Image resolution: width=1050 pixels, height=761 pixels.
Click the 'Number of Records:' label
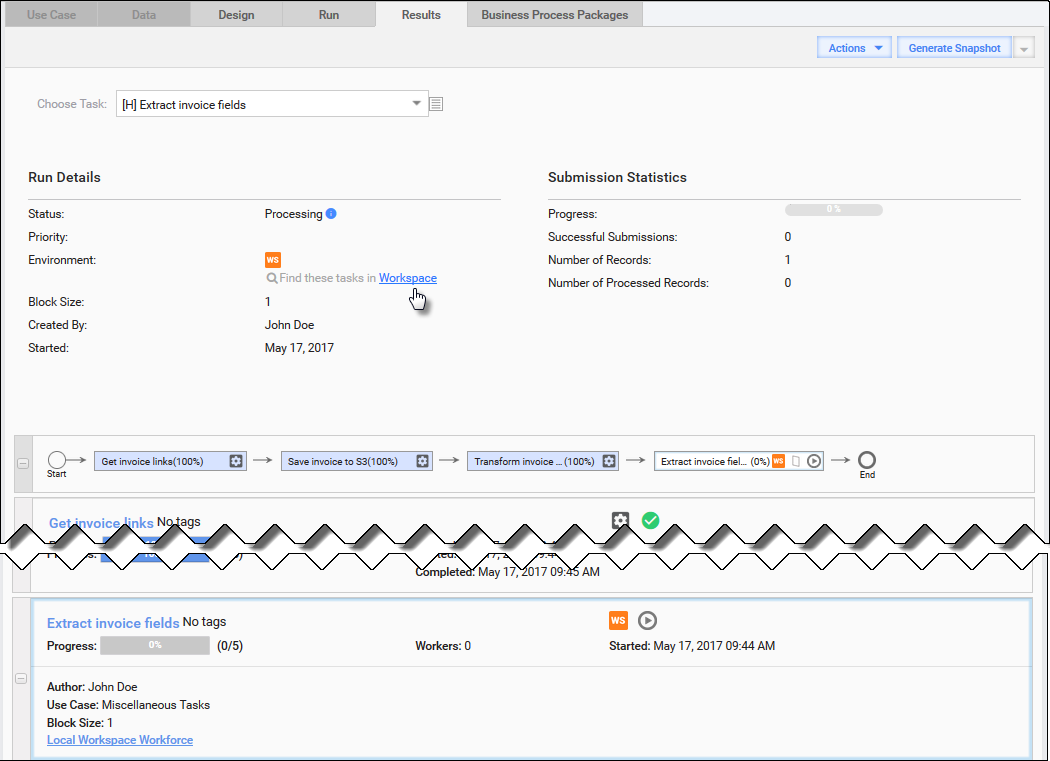coord(599,260)
